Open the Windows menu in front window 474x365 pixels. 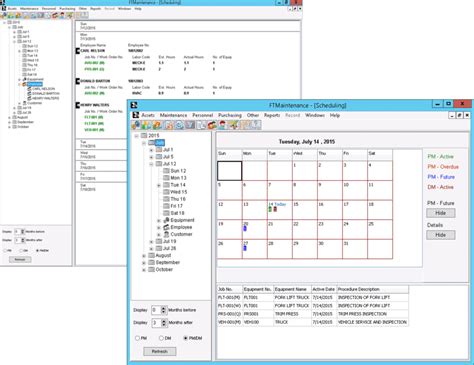click(315, 115)
